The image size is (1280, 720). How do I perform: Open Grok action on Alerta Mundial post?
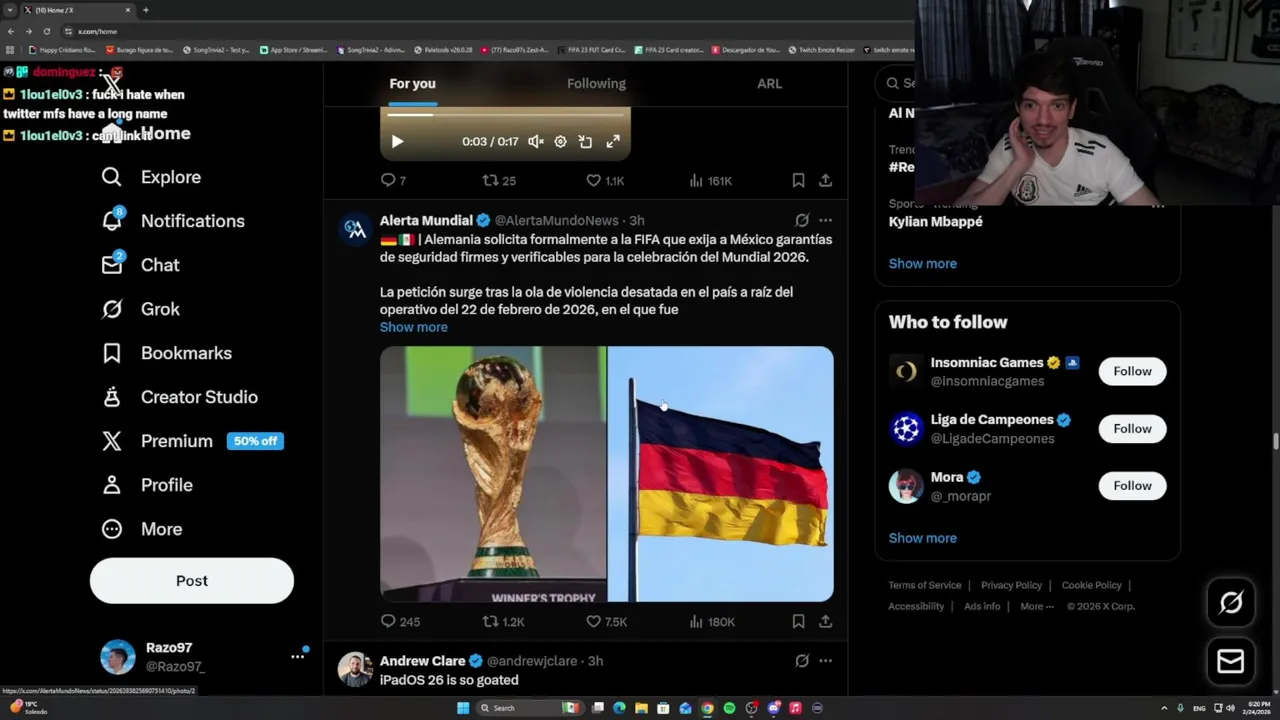[x=802, y=220]
